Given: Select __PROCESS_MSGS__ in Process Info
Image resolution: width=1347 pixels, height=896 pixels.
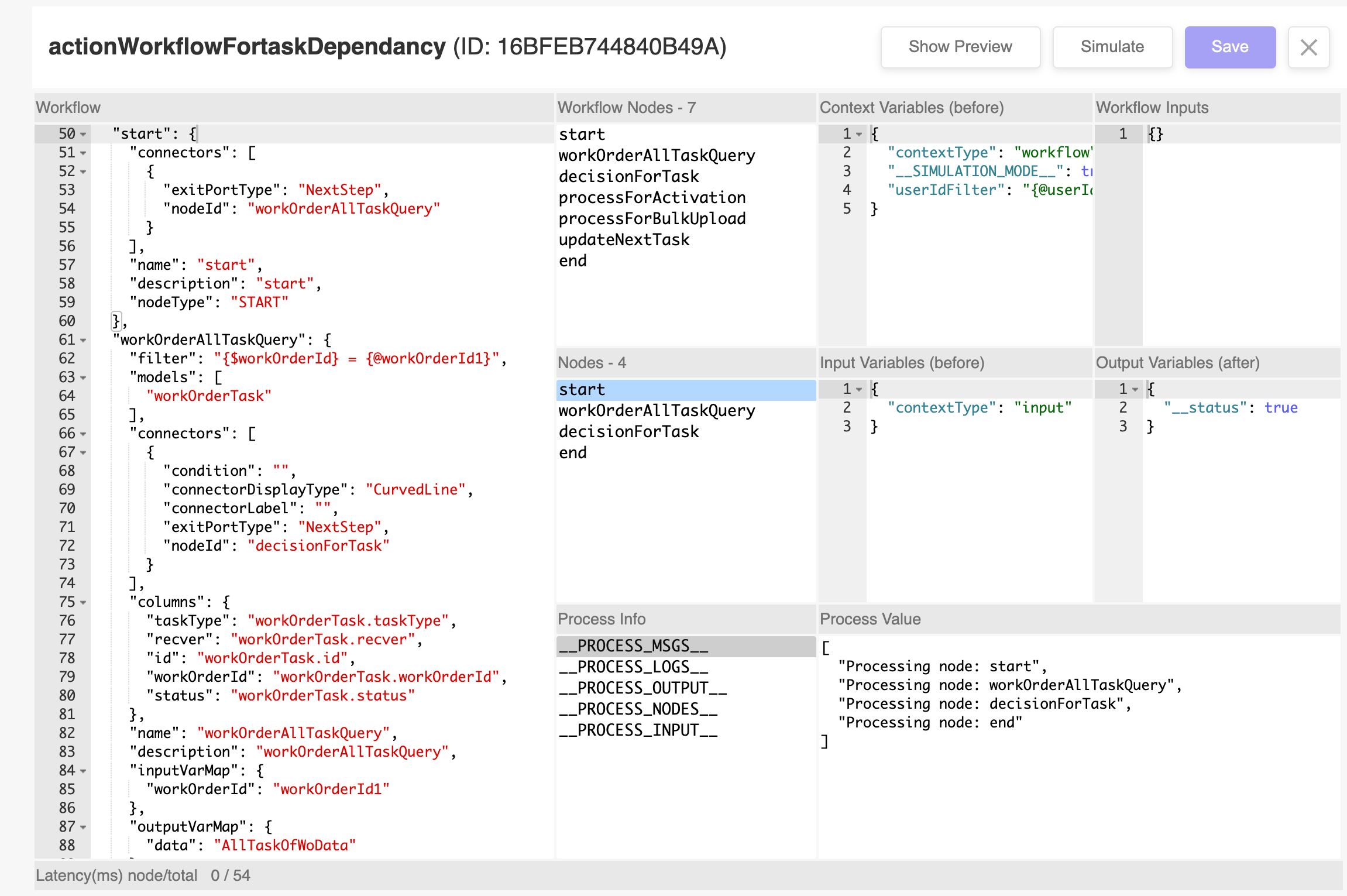Looking at the screenshot, I should 686,646.
